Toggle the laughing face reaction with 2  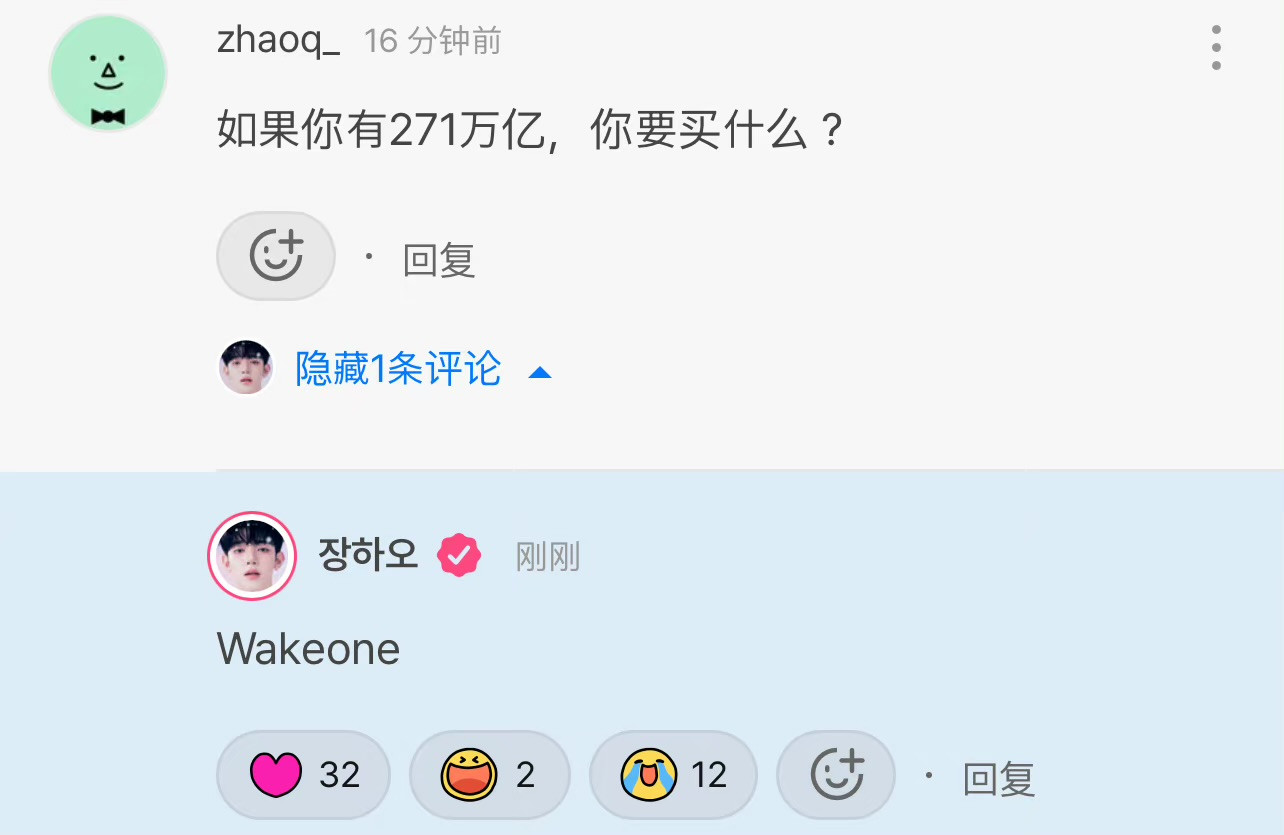(x=490, y=775)
